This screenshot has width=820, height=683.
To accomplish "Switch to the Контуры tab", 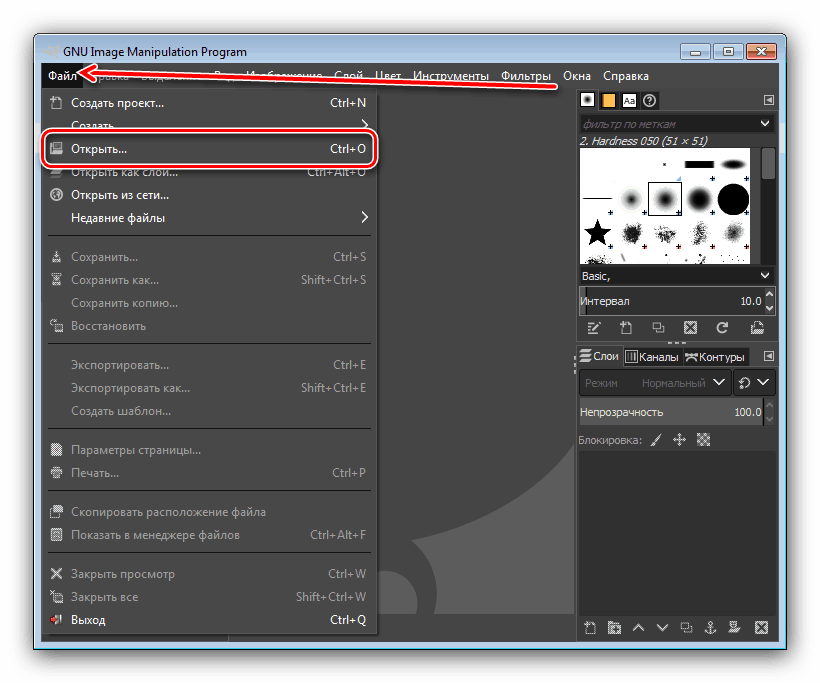I will (x=715, y=357).
